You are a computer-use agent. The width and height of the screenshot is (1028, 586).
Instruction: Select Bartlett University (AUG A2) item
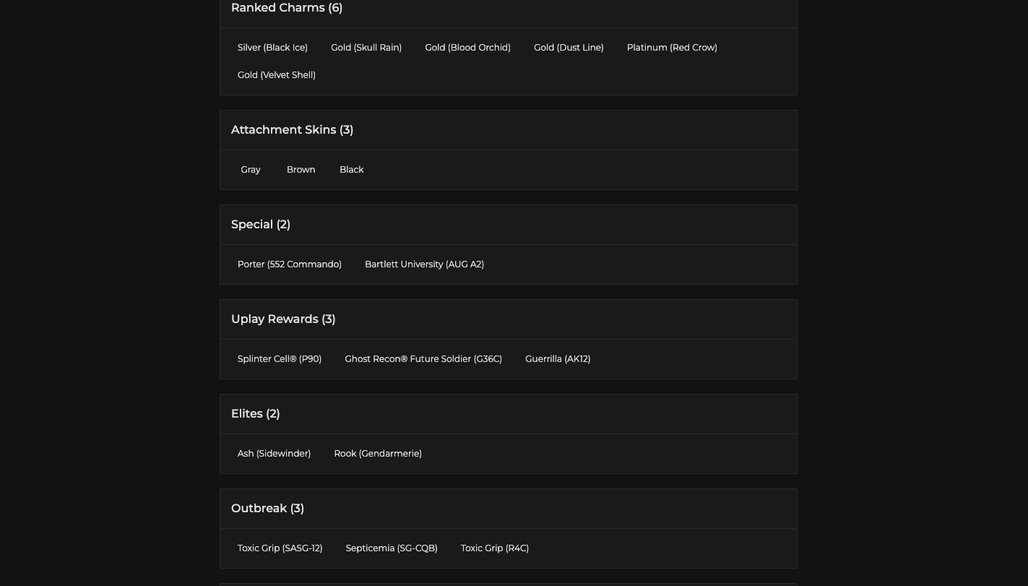tap(424, 264)
